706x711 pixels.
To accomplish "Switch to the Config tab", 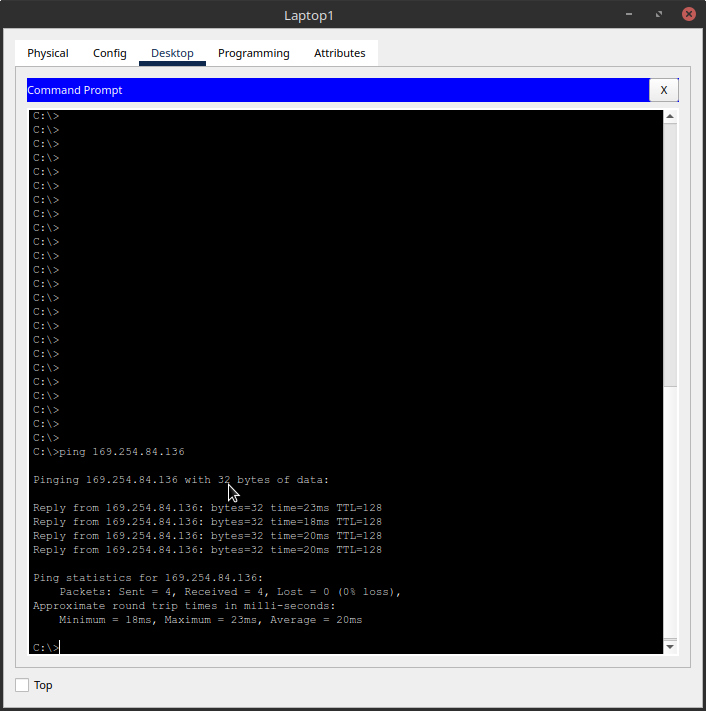I will 109,53.
